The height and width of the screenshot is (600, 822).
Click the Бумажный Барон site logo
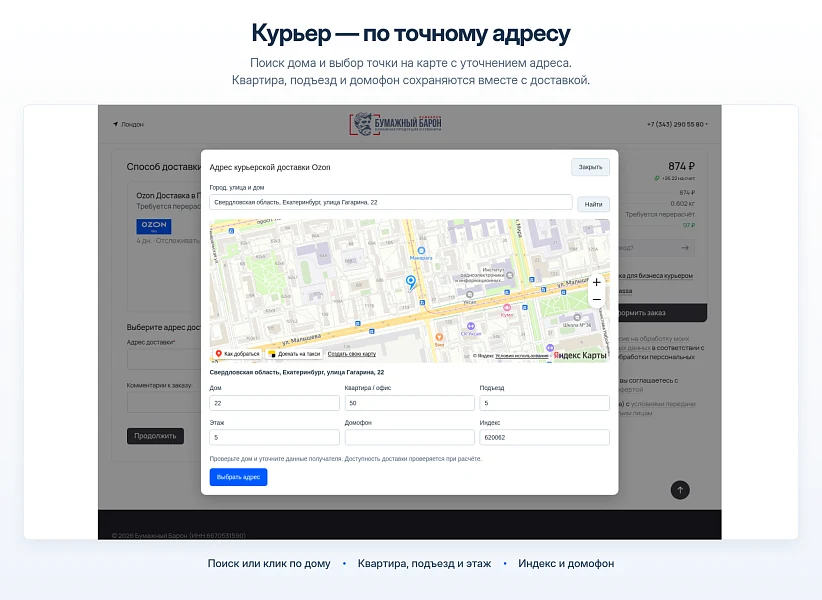tap(396, 124)
